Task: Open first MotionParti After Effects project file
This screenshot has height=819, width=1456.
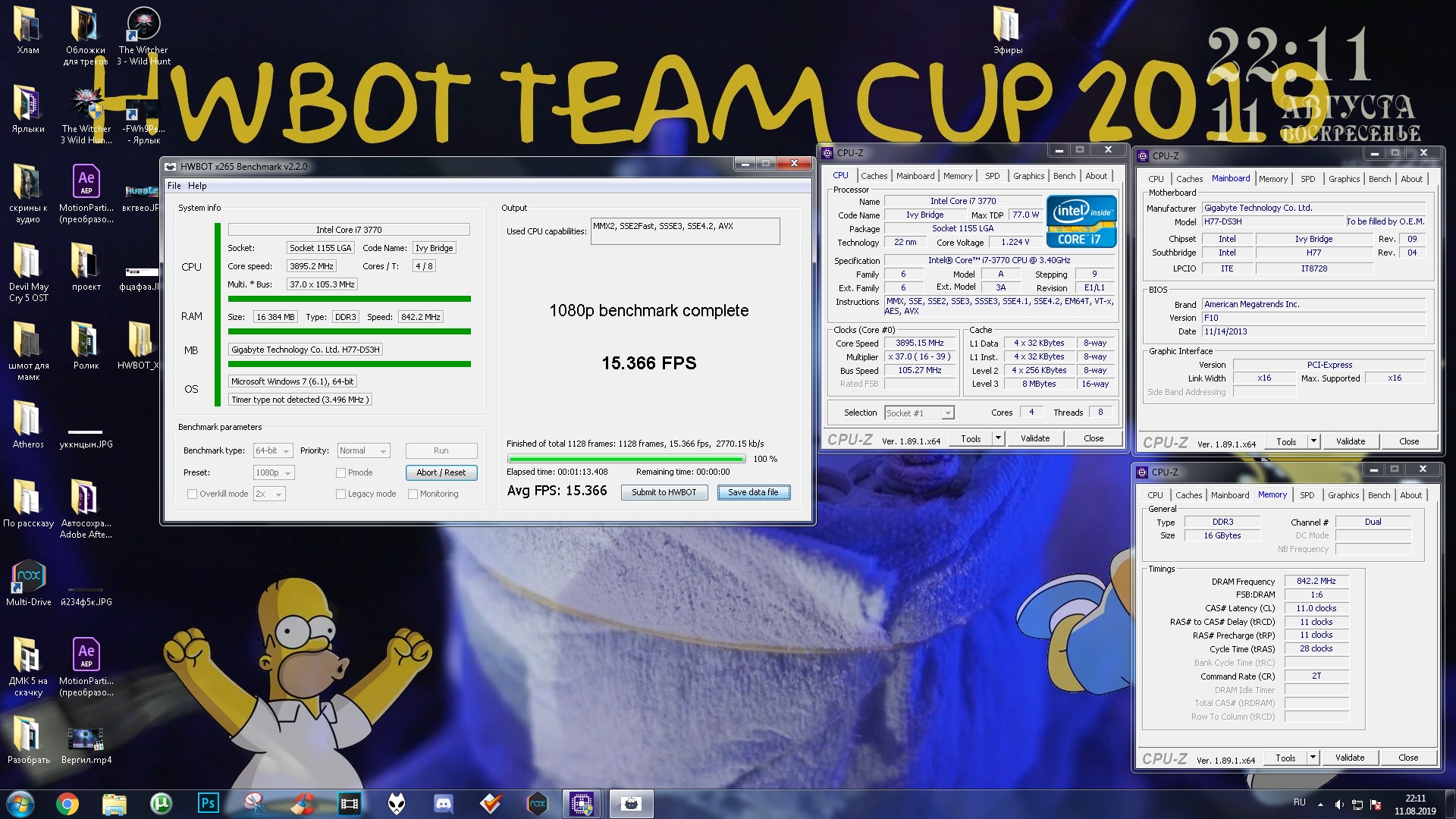Action: pos(86,193)
